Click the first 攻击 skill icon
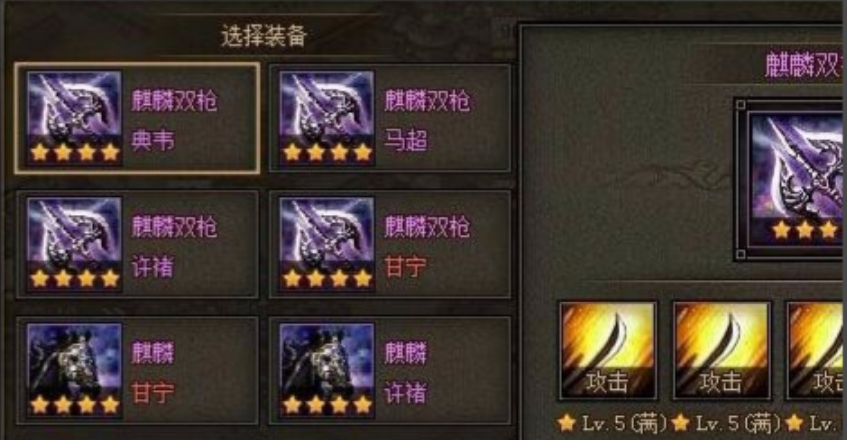 pos(608,351)
